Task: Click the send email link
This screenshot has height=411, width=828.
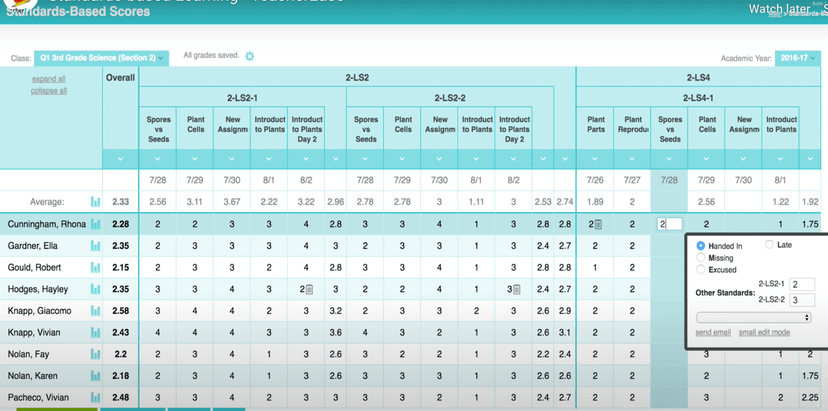Action: 714,332
